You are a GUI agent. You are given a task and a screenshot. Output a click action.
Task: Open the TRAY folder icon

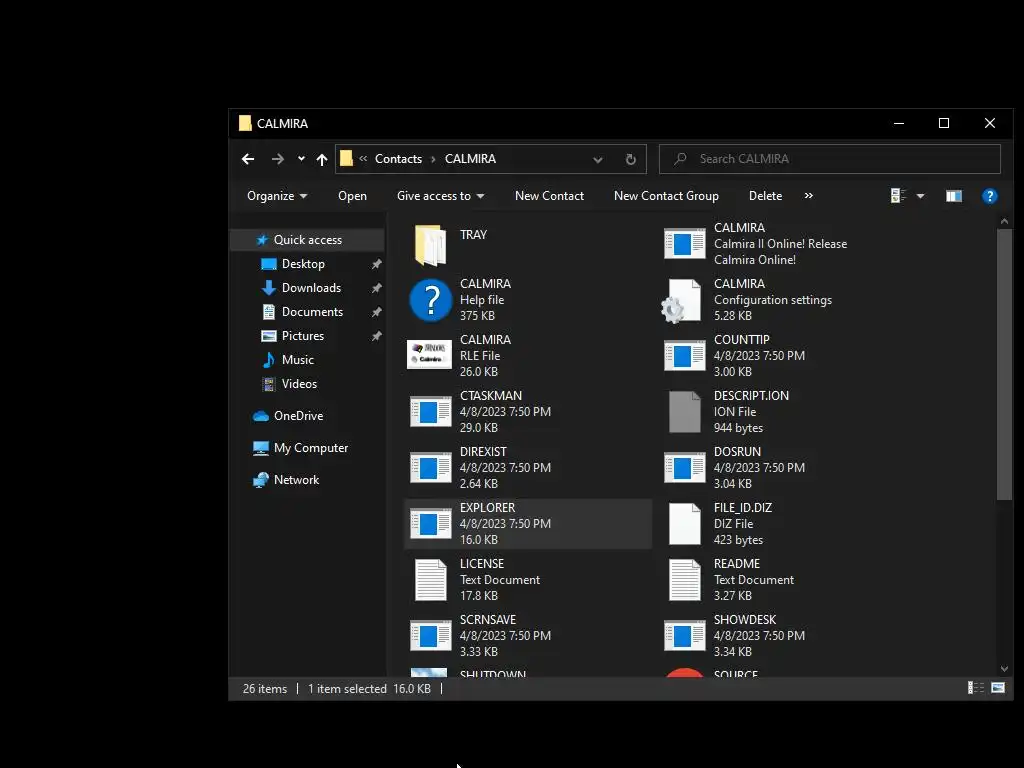(x=430, y=245)
